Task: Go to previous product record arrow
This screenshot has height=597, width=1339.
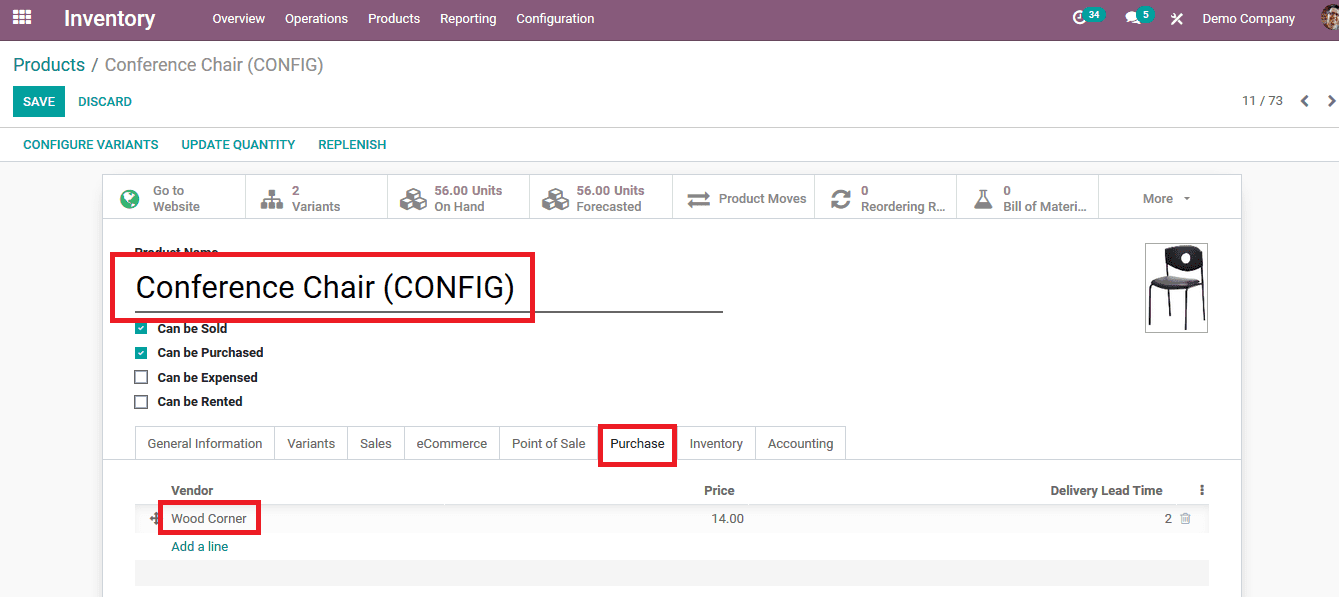Action: click(x=1304, y=101)
